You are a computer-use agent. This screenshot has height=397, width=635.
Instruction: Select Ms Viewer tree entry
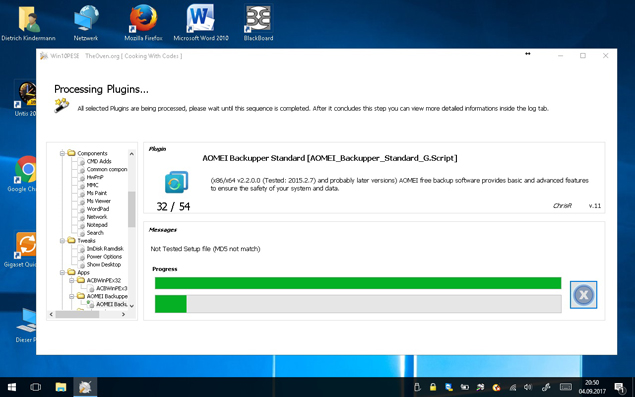[x=98, y=201]
